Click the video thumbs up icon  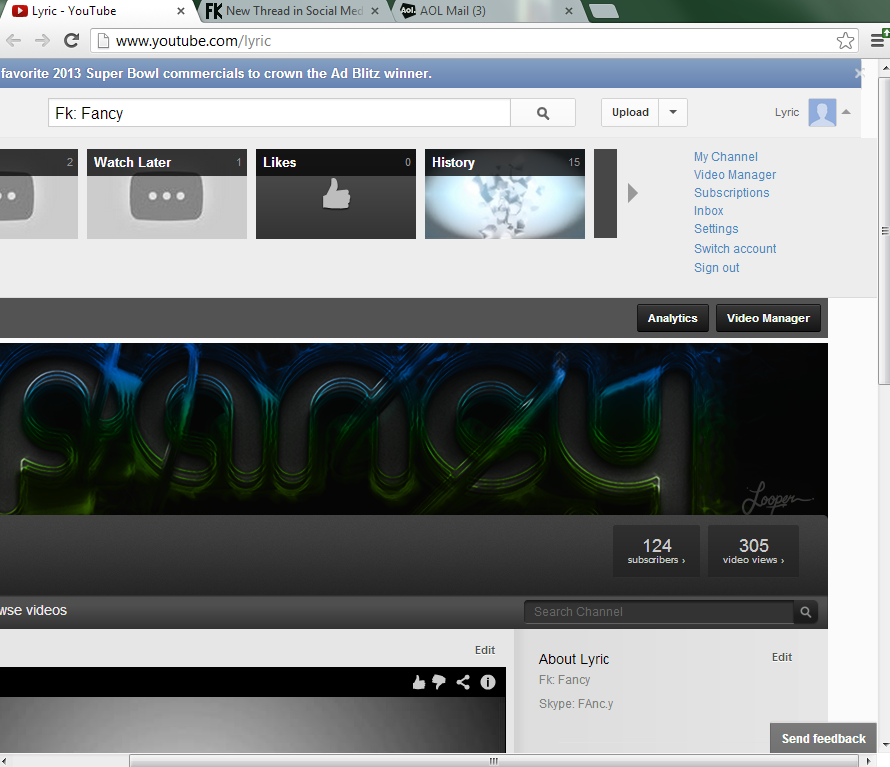419,682
